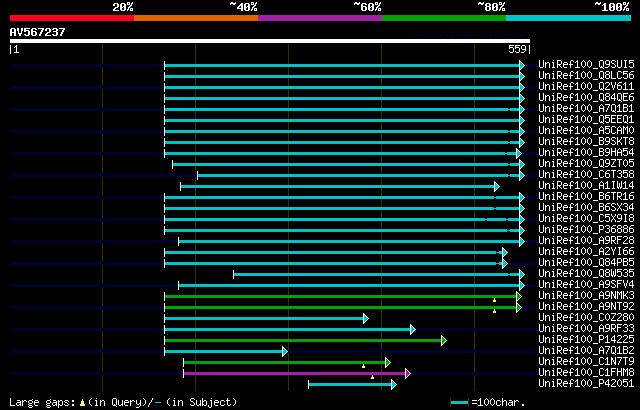640x410 pixels.
Task: Click the UniRef100_Q9SUI5 label
Action: 586,64
